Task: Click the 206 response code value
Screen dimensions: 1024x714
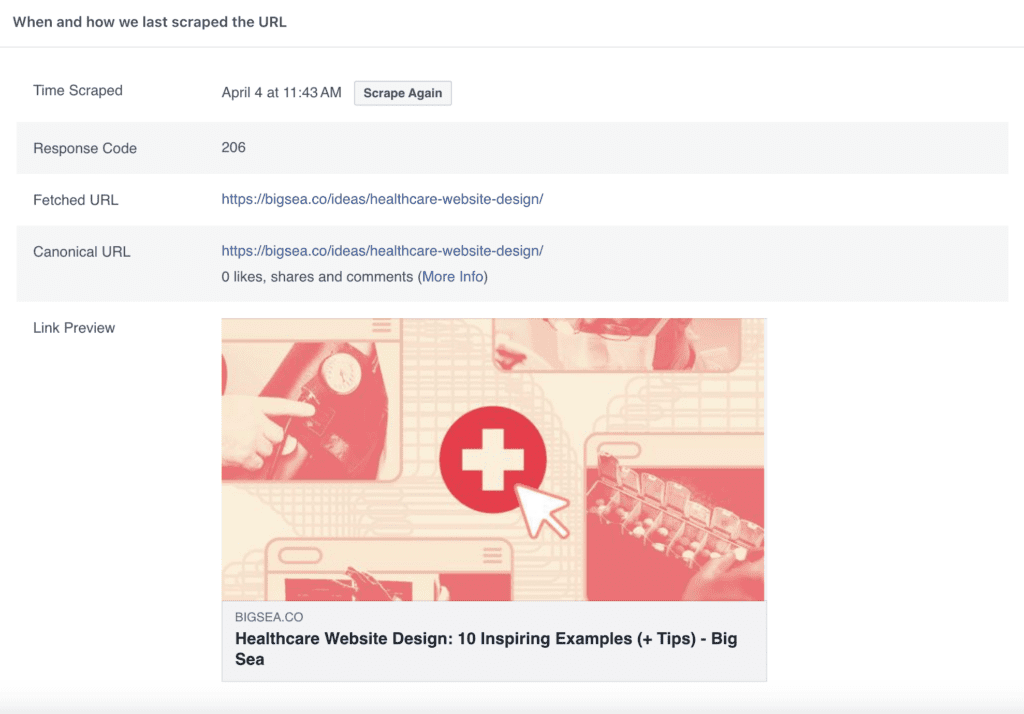Action: click(233, 147)
